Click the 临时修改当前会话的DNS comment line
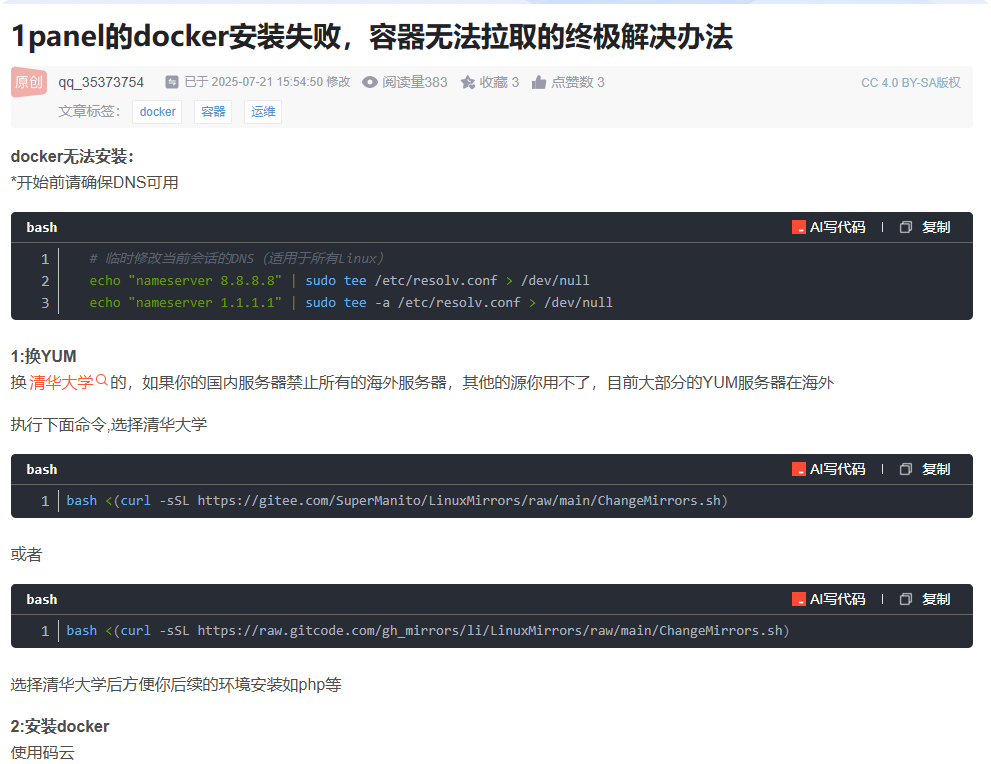 (236, 258)
